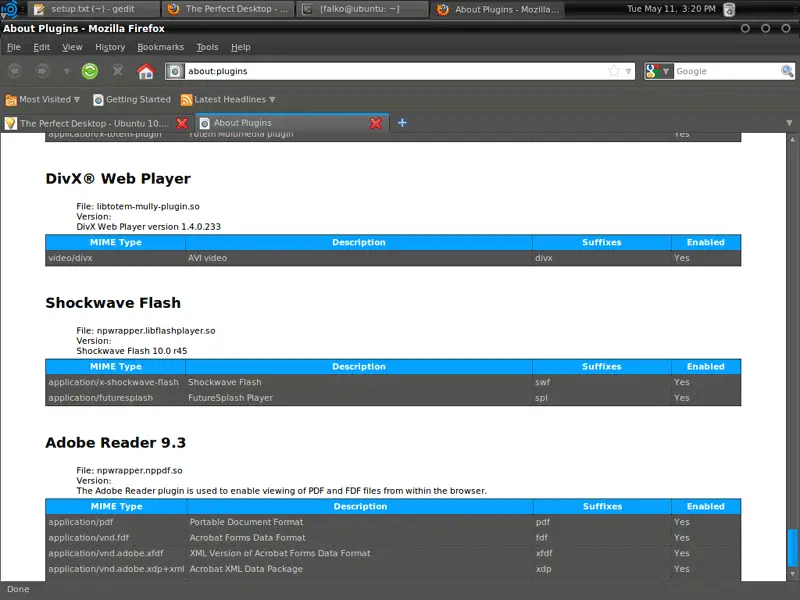The height and width of the screenshot is (600, 800).
Task: Focus the Google search field
Action: tap(727, 71)
